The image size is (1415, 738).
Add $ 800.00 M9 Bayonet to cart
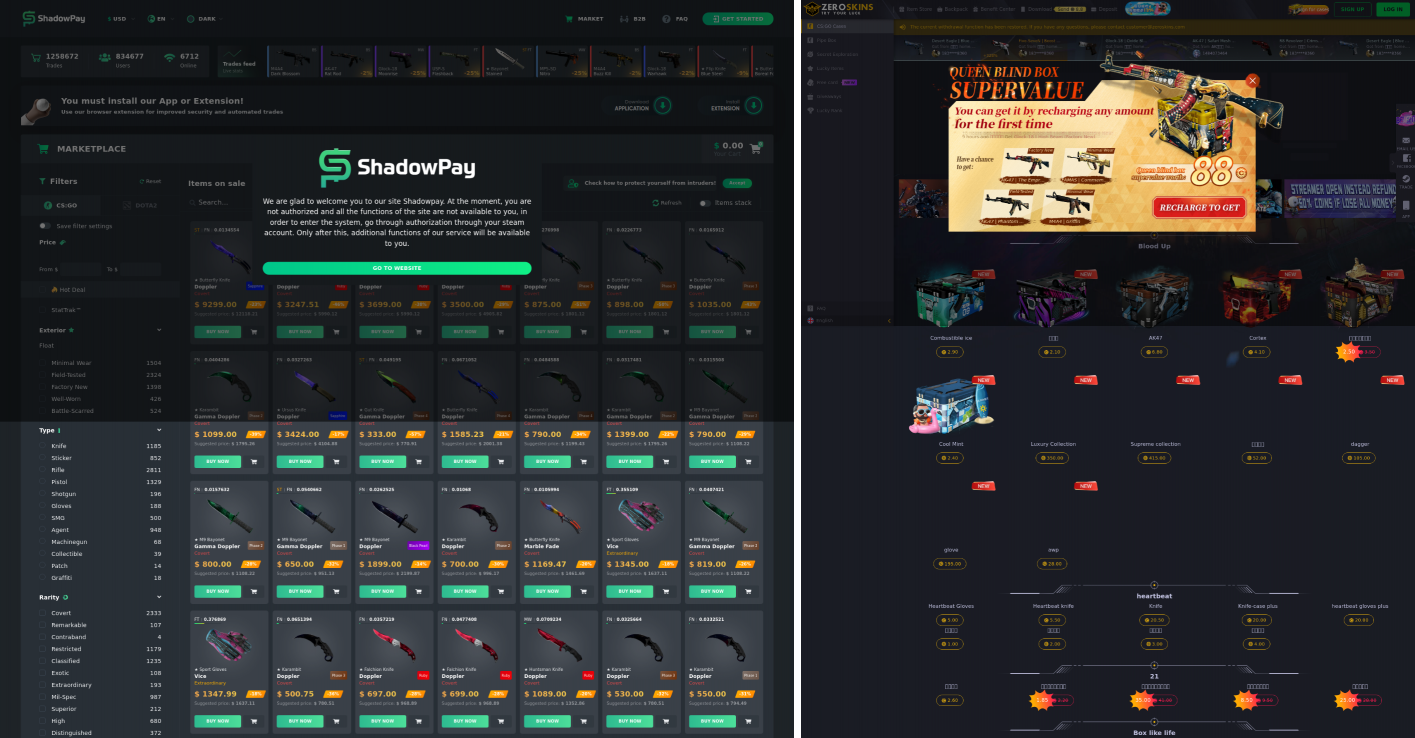click(253, 591)
